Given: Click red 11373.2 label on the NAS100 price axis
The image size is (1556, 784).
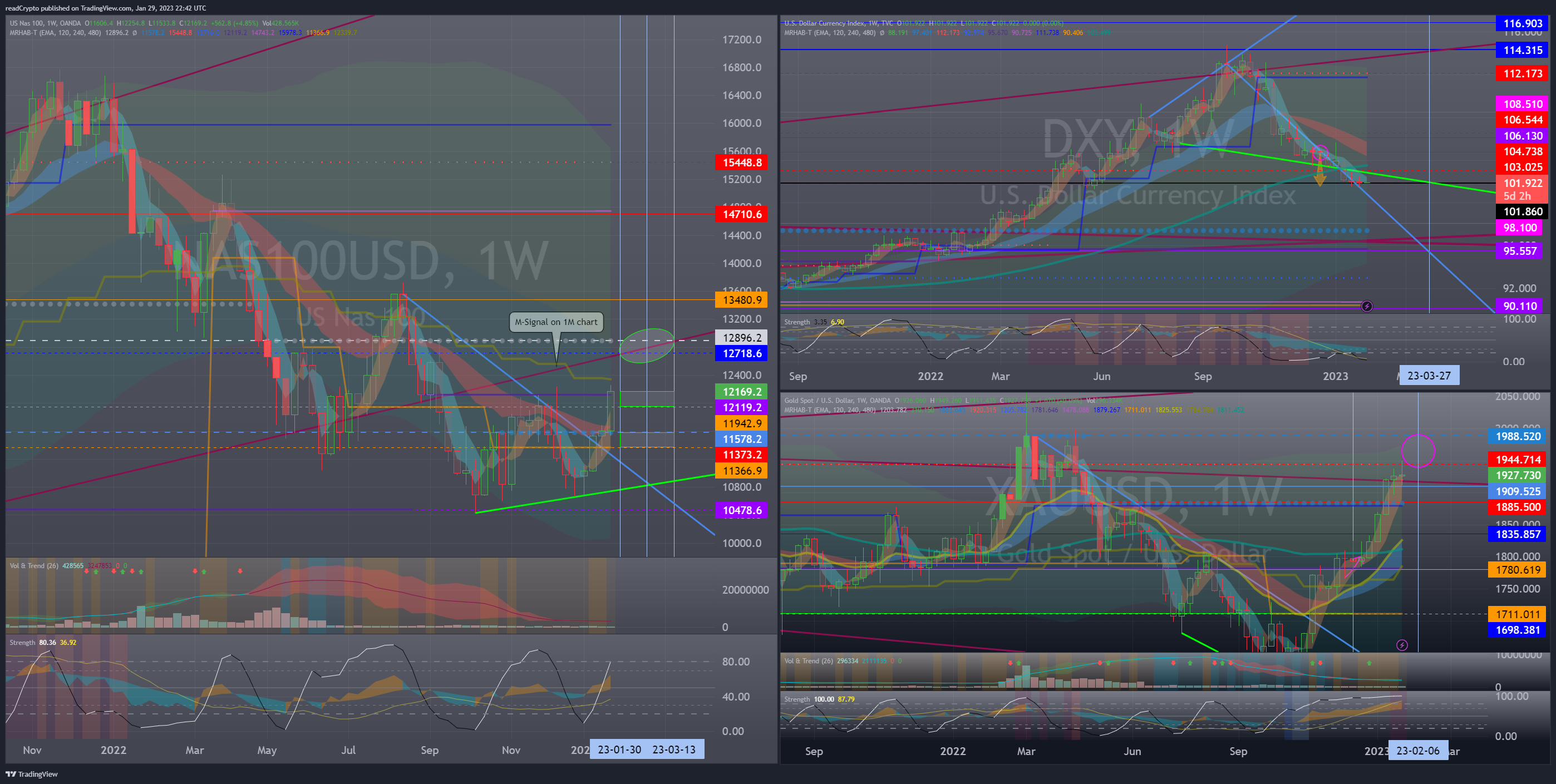Looking at the screenshot, I should [741, 454].
